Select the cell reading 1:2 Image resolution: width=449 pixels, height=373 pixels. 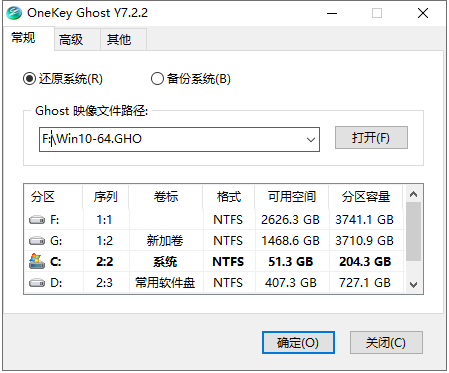104,241
